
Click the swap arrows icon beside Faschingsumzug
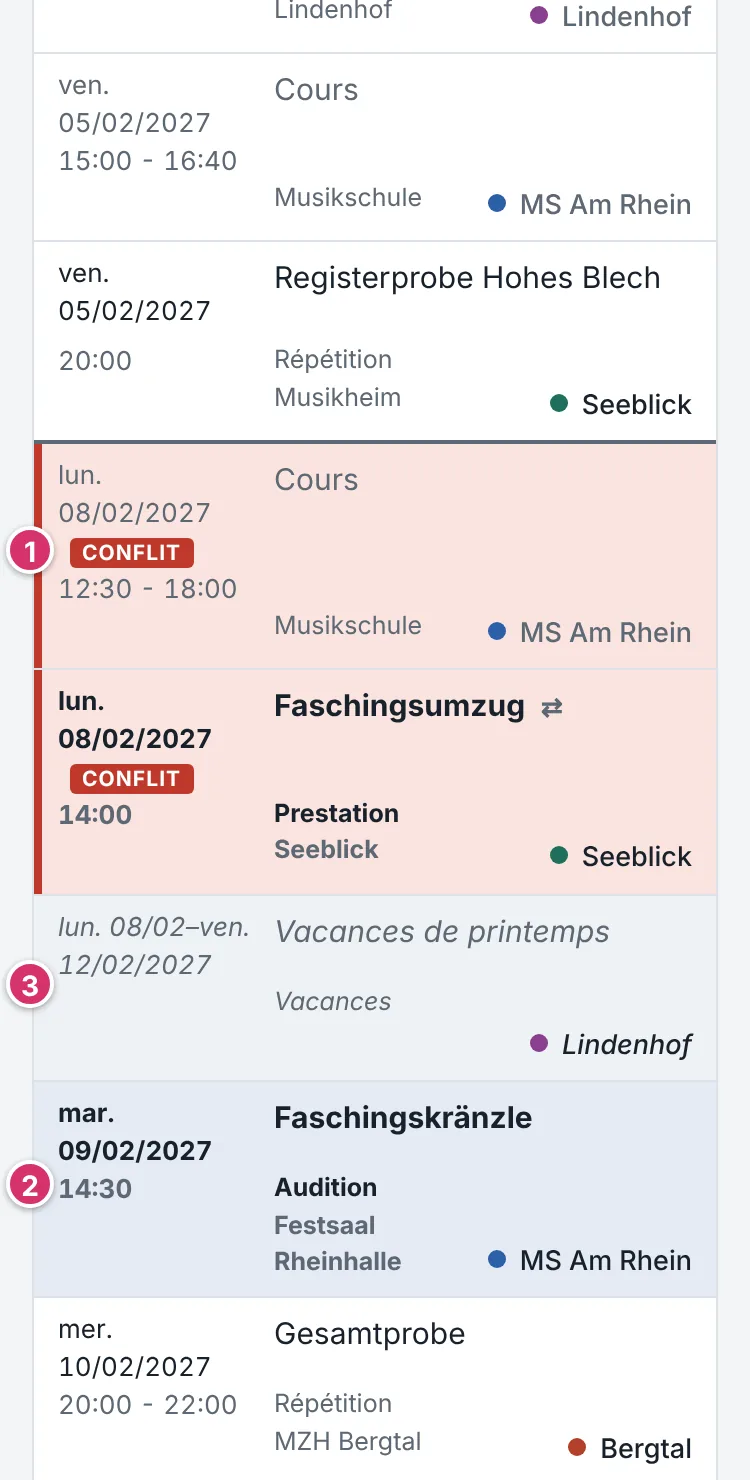552,708
